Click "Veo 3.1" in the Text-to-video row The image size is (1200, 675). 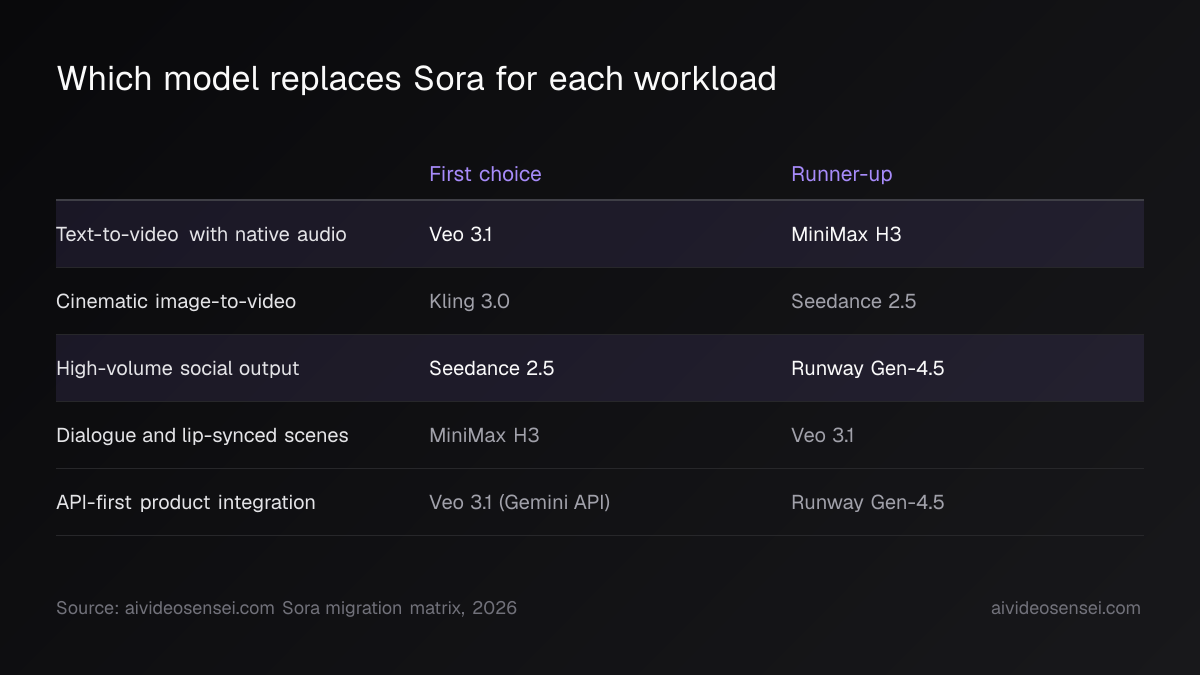[461, 234]
